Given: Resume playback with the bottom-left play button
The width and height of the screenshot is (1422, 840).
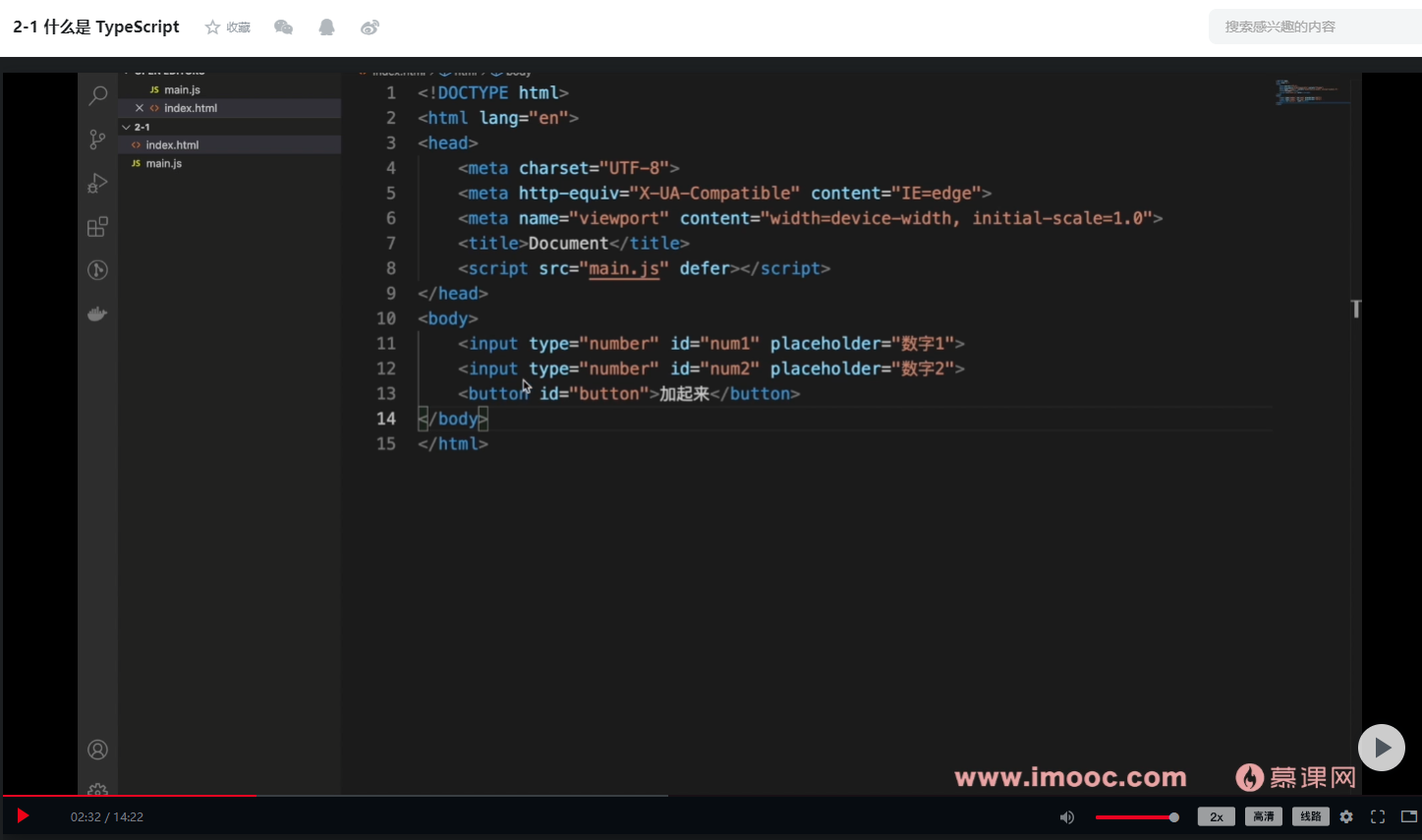Looking at the screenshot, I should [x=23, y=816].
